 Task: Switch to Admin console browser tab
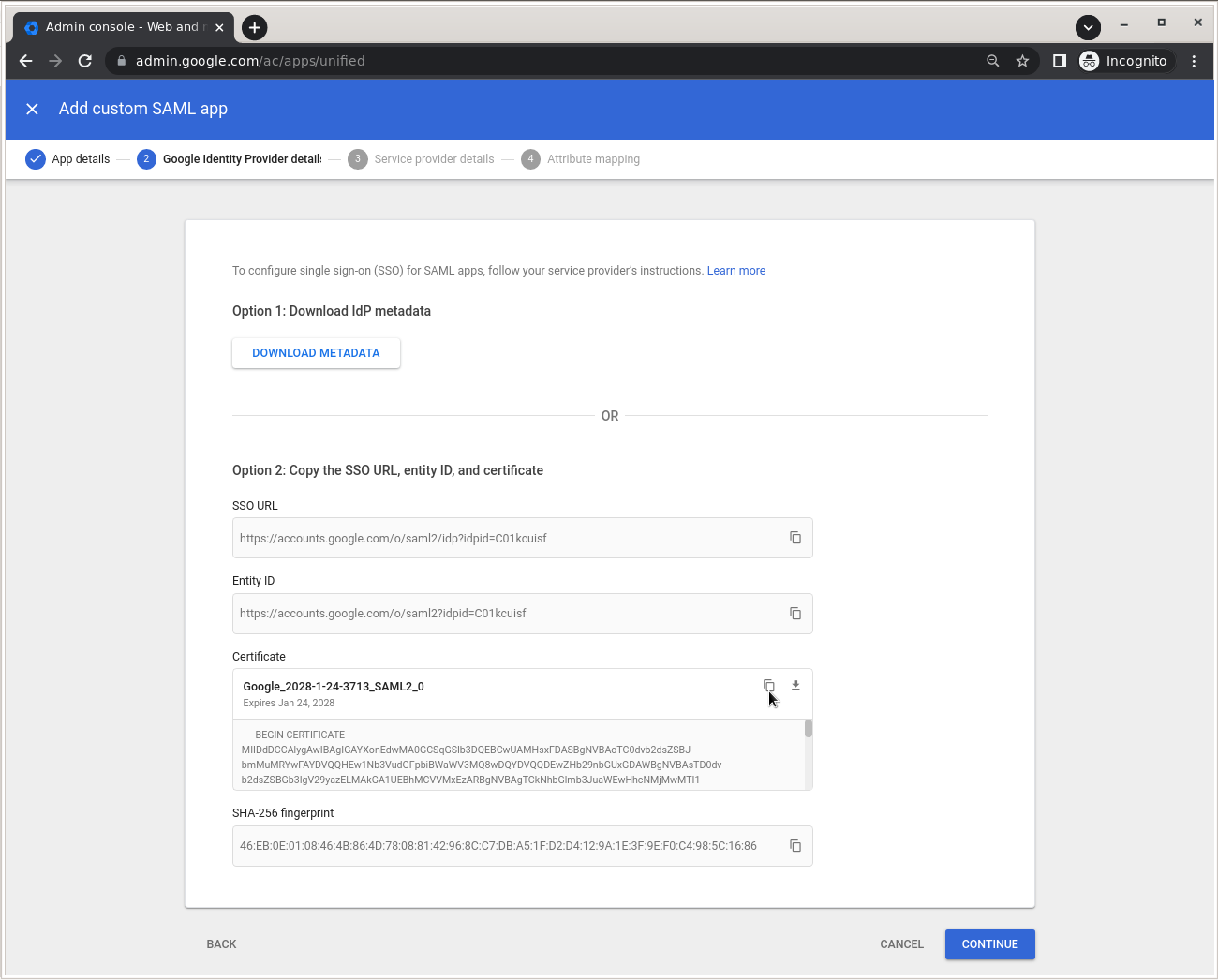click(x=122, y=27)
